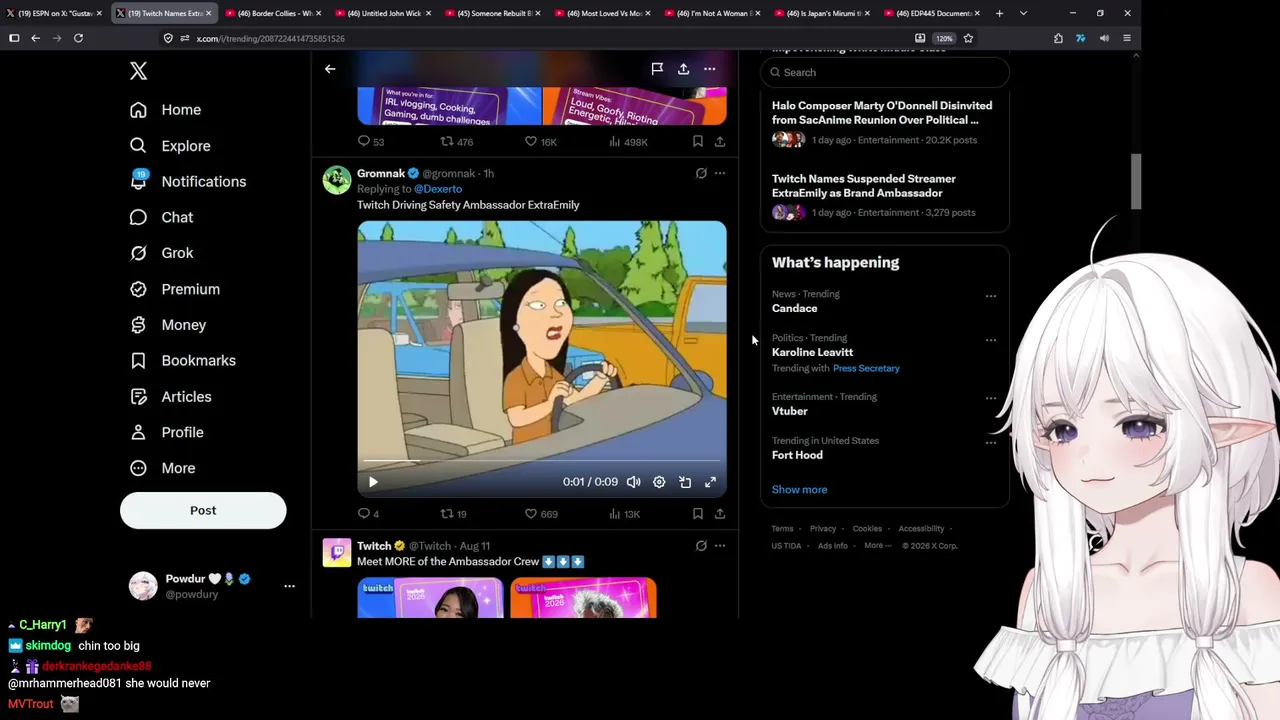Image resolution: width=1280 pixels, height=720 pixels.
Task: View Gromnak post analytics showing 13K
Action: (x=624, y=514)
